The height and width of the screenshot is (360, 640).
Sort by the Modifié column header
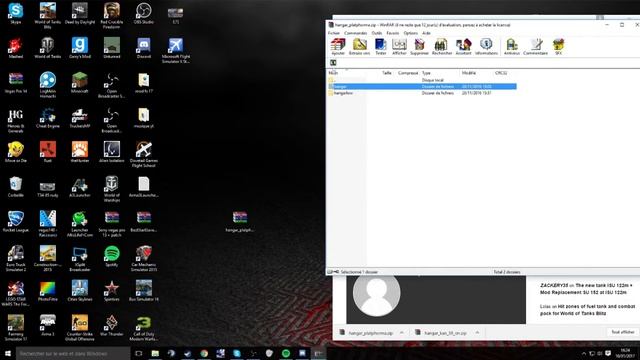tap(469, 73)
